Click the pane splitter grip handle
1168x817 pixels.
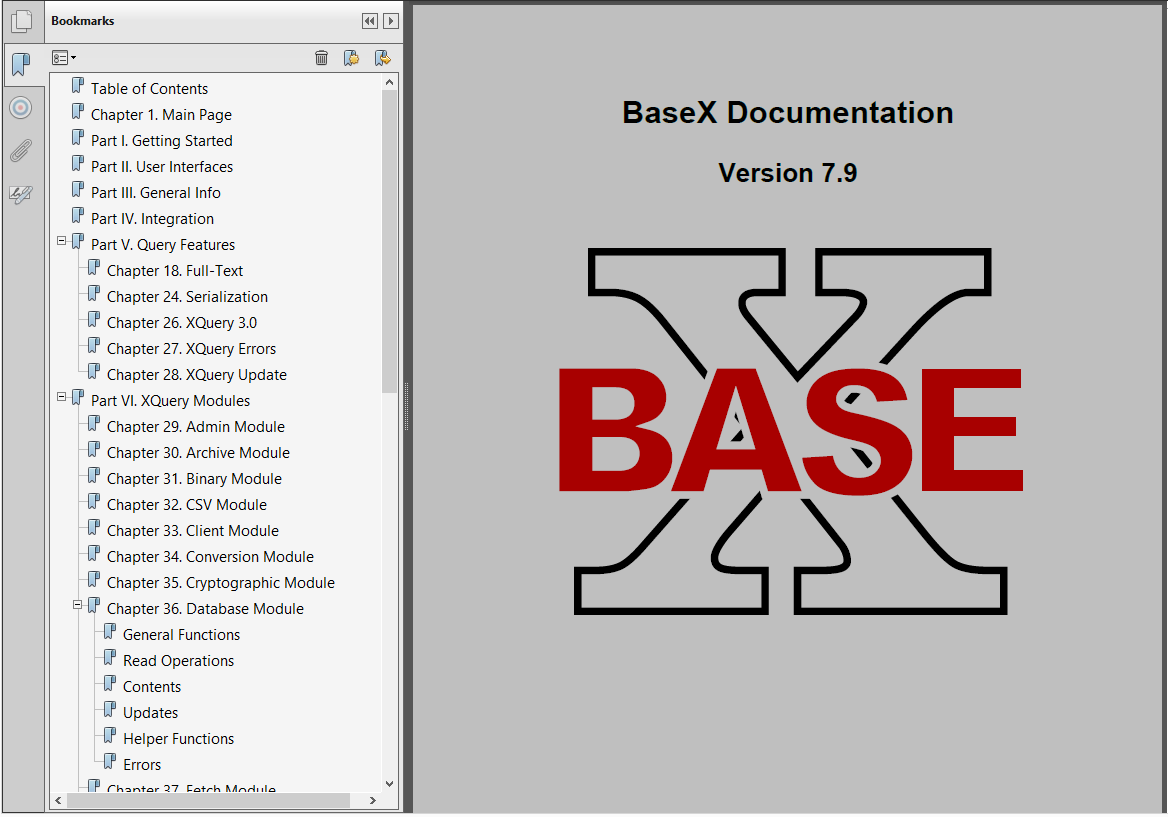pos(407,407)
